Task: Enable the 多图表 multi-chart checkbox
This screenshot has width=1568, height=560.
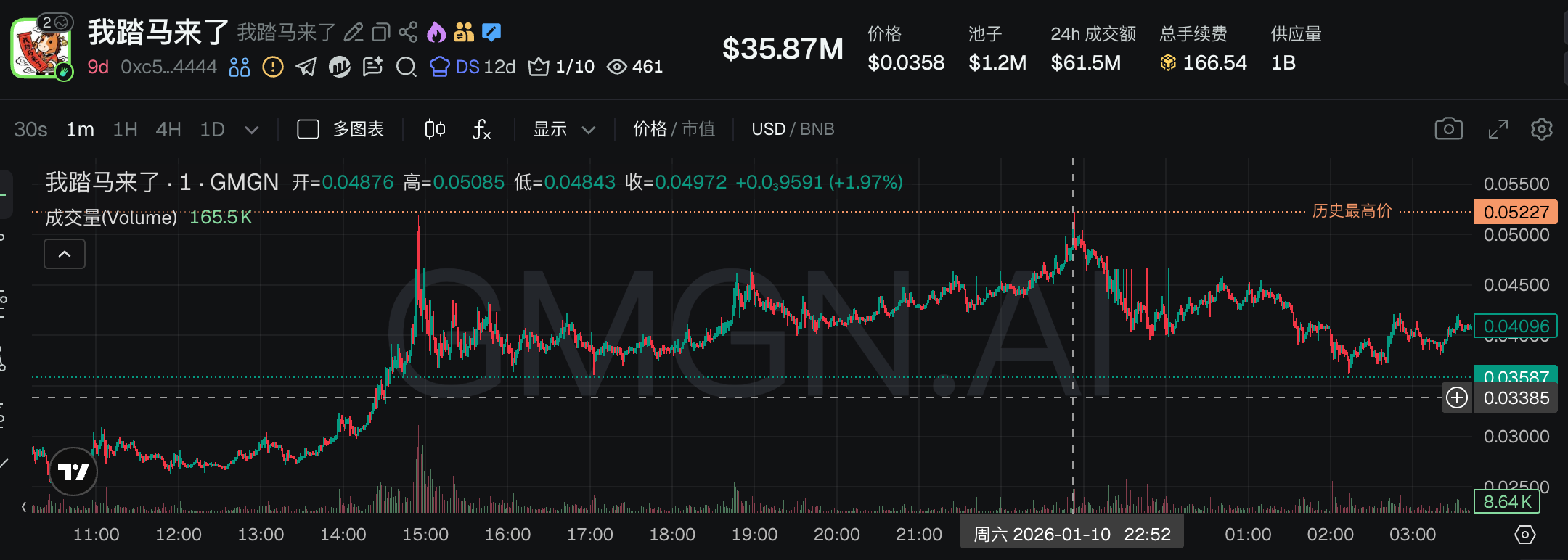Action: (x=309, y=129)
